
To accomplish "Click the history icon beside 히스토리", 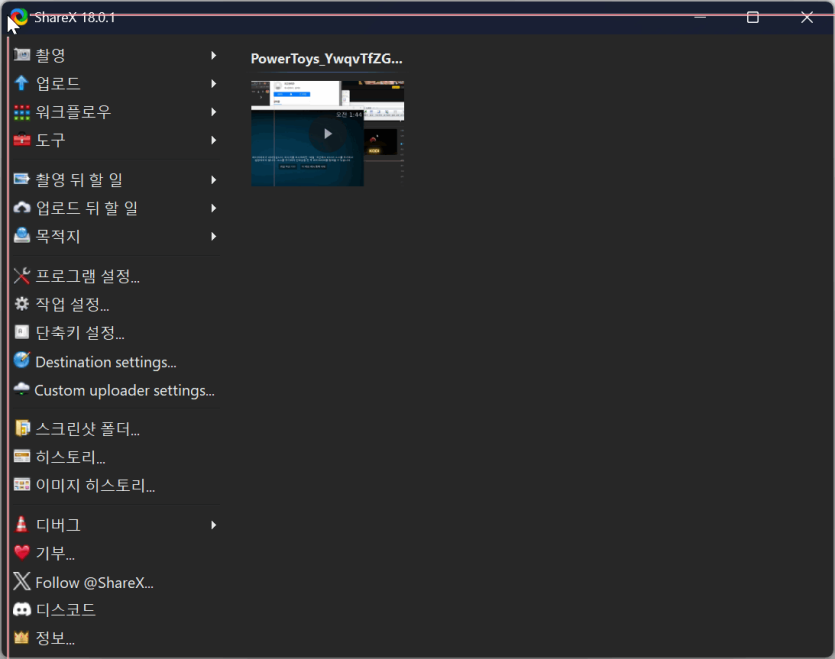I will click(x=22, y=457).
